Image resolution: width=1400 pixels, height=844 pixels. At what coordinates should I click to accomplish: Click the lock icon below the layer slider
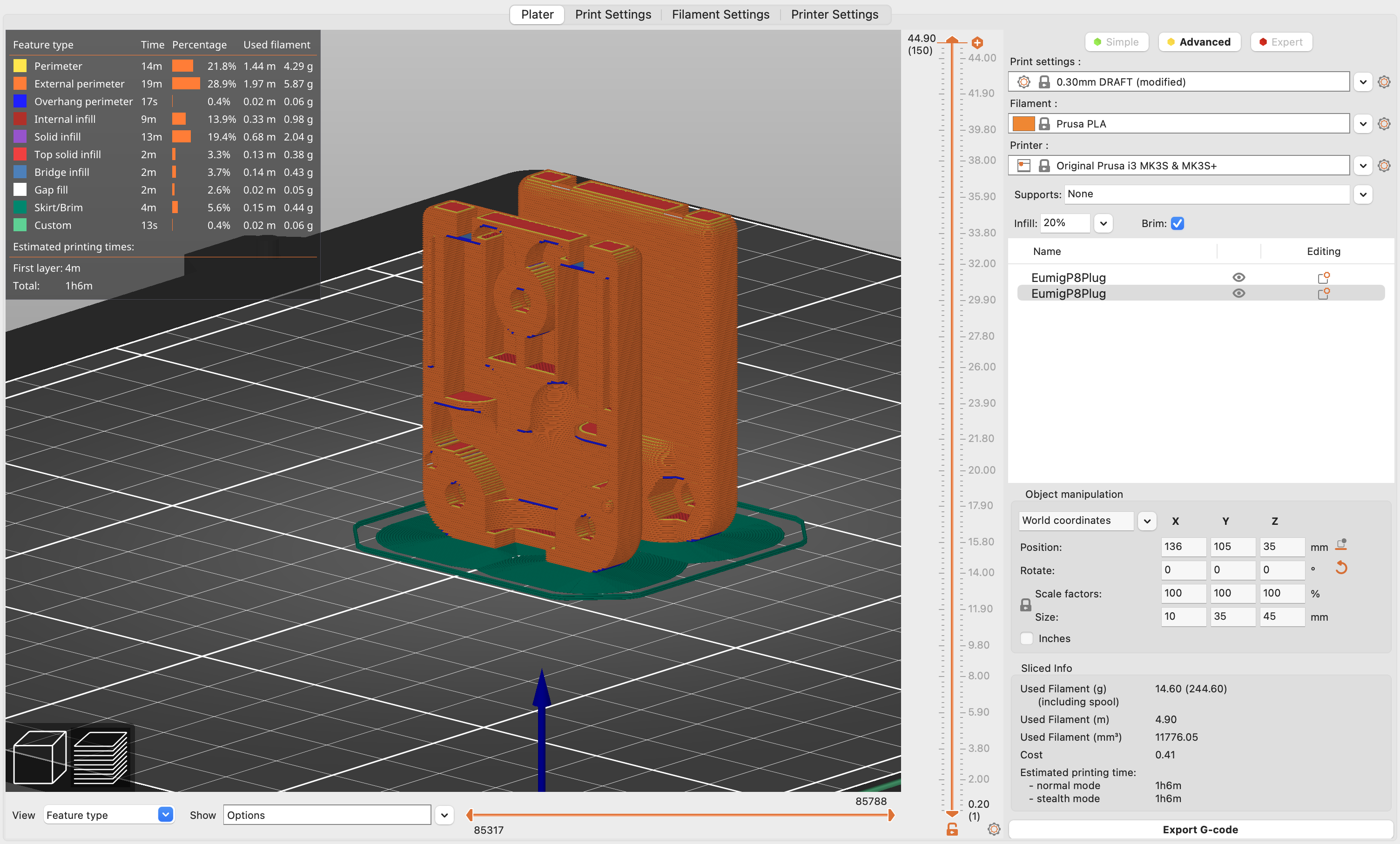pyautogui.click(x=951, y=829)
